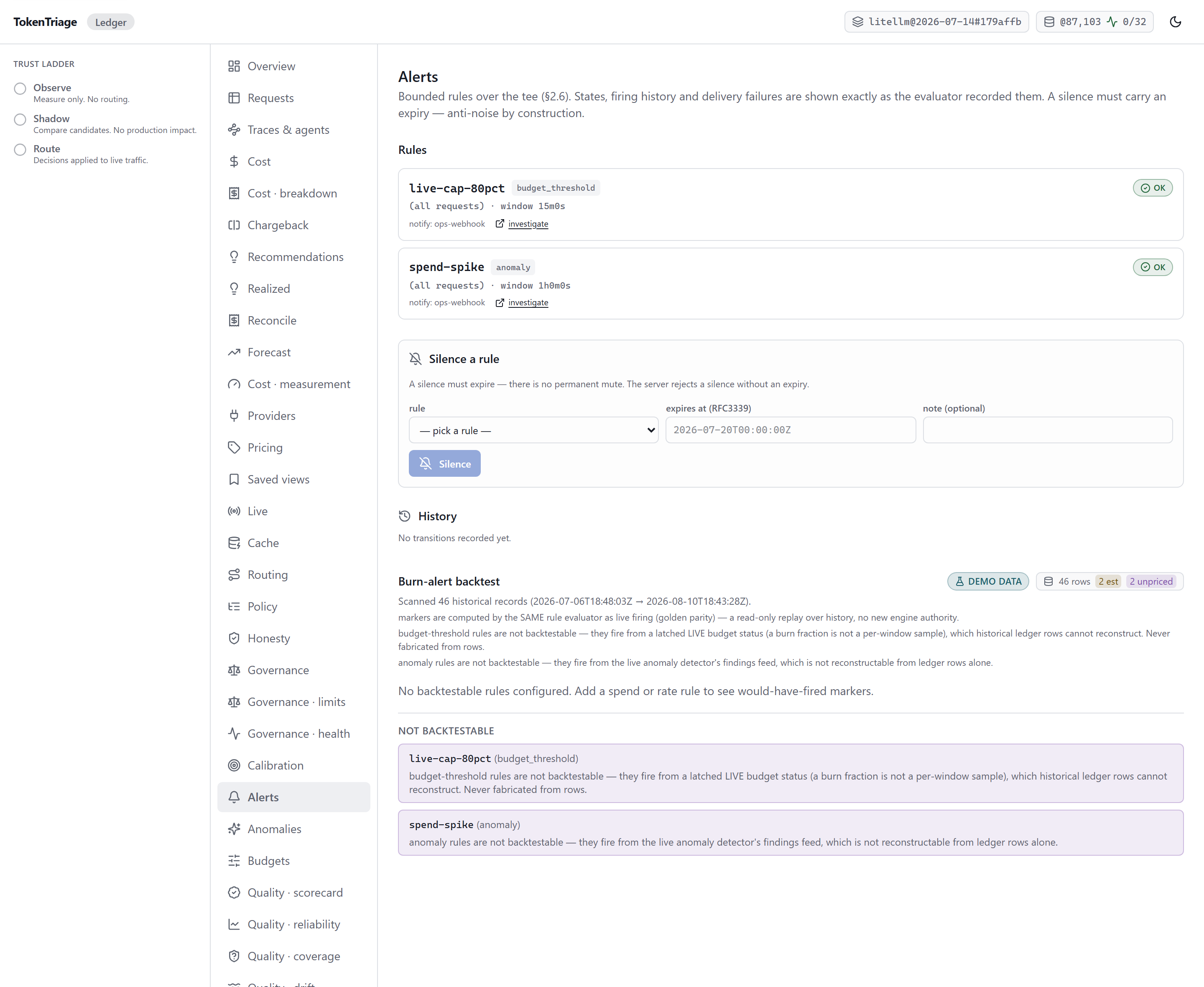The image size is (1204, 987).
Task: Click the litellm@2026-07-14#179affb chip
Action: (936, 22)
